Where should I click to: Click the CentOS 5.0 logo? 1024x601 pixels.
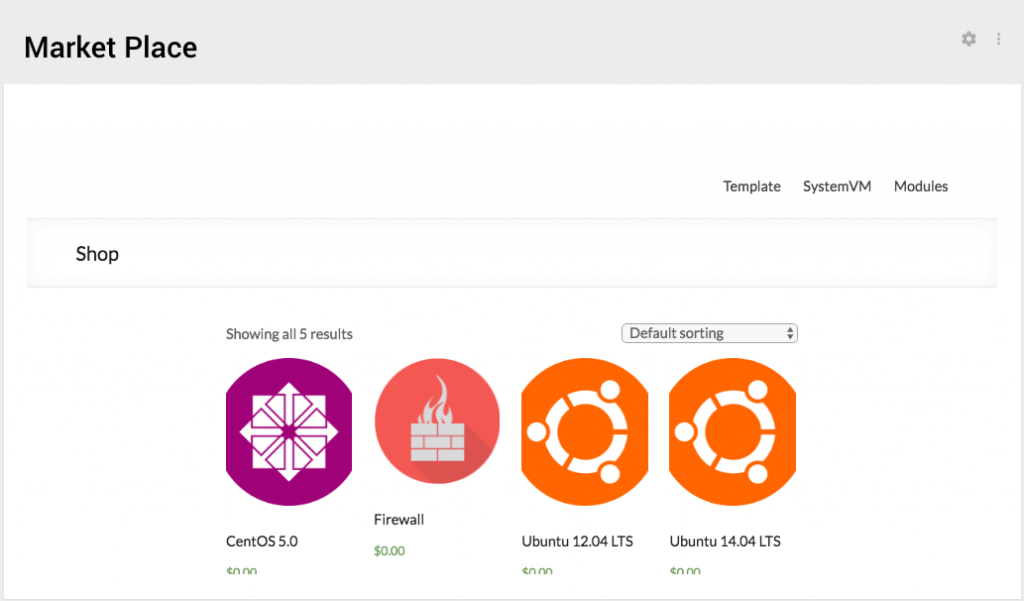pos(289,432)
